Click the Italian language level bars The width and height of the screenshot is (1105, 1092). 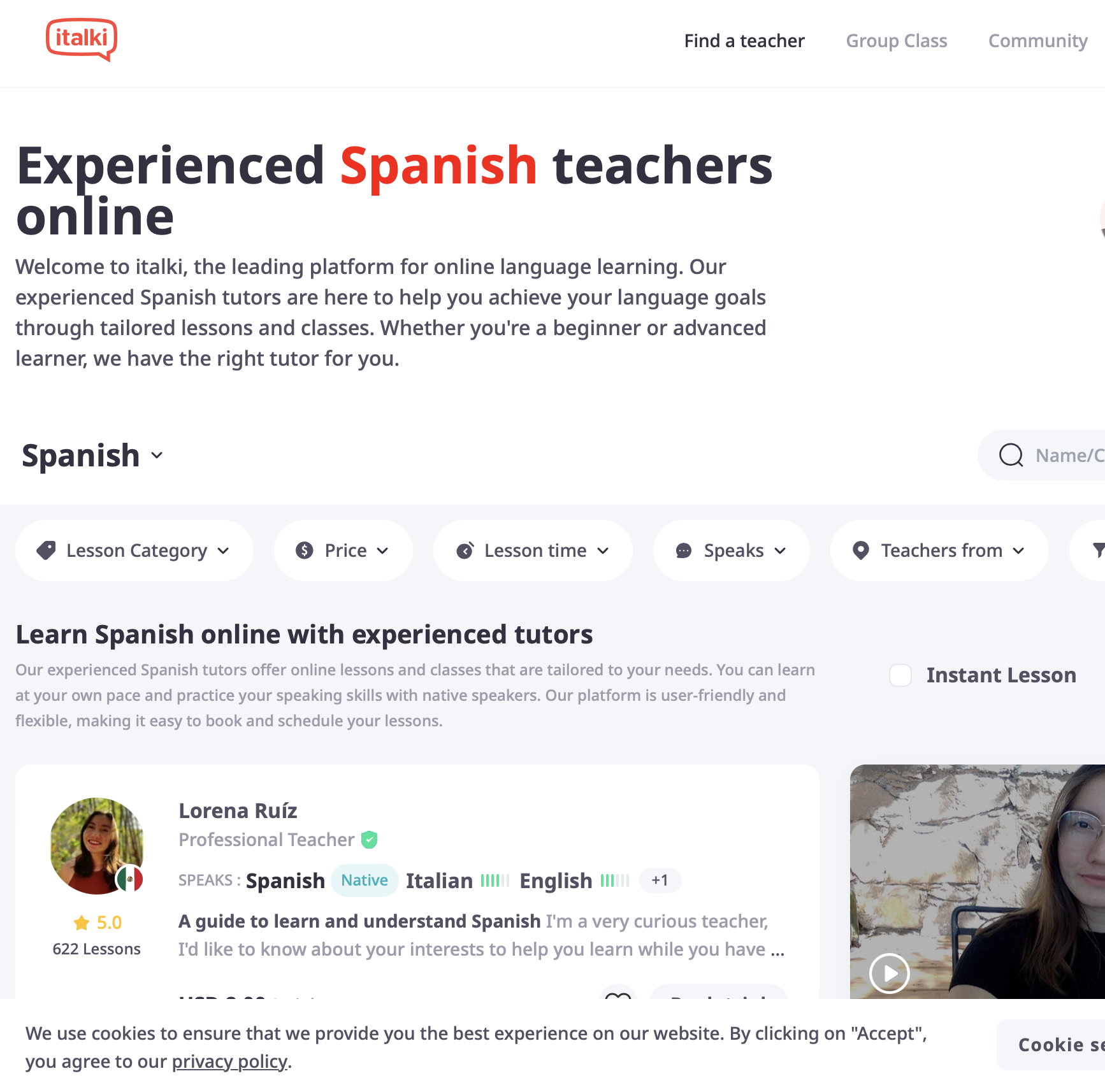495,880
